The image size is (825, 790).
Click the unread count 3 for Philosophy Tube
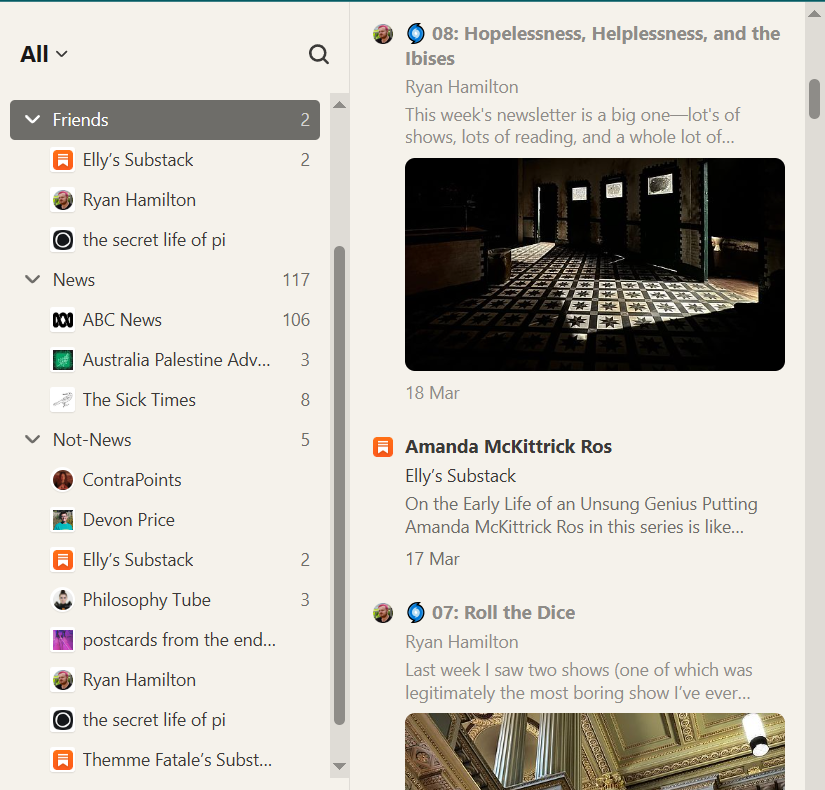point(305,600)
